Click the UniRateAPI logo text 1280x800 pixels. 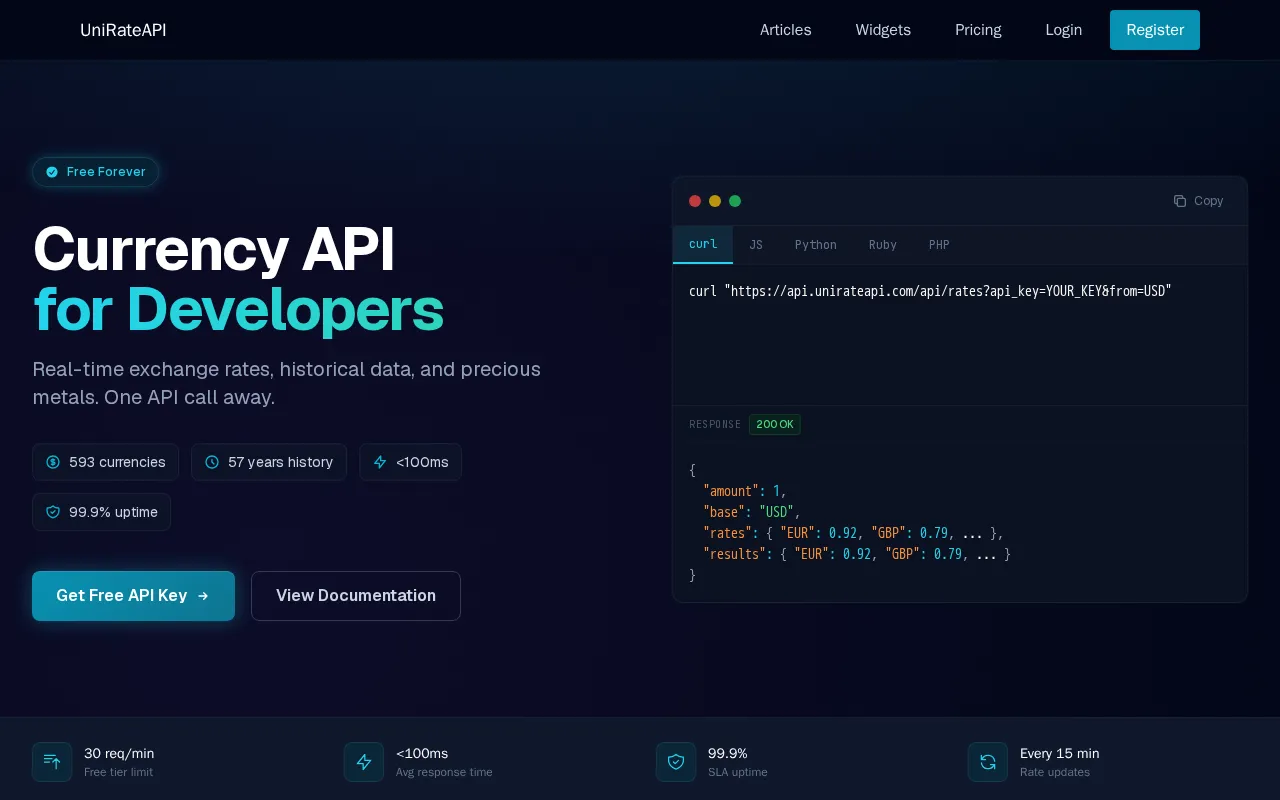click(x=123, y=30)
